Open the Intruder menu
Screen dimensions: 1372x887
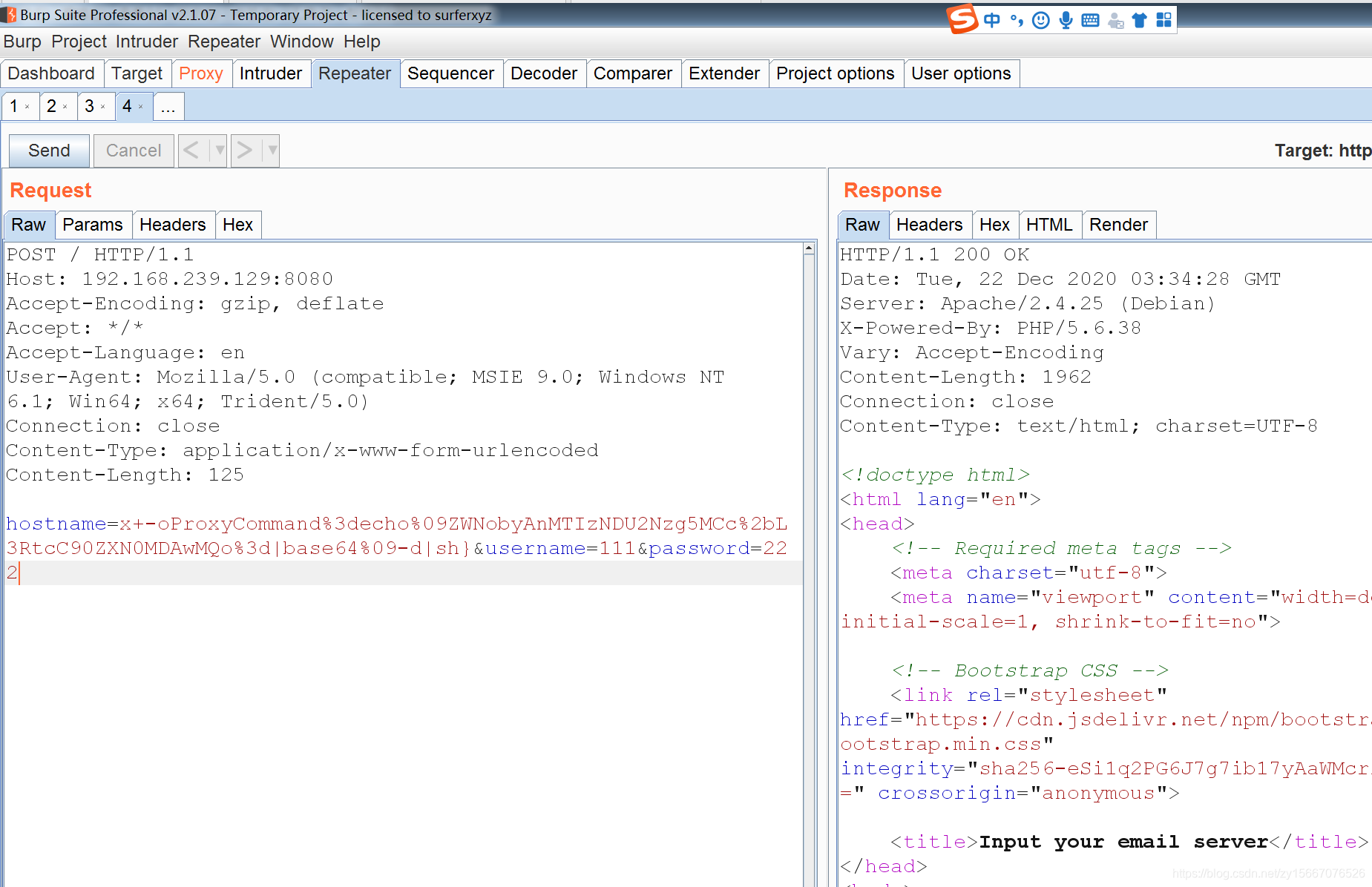[146, 42]
